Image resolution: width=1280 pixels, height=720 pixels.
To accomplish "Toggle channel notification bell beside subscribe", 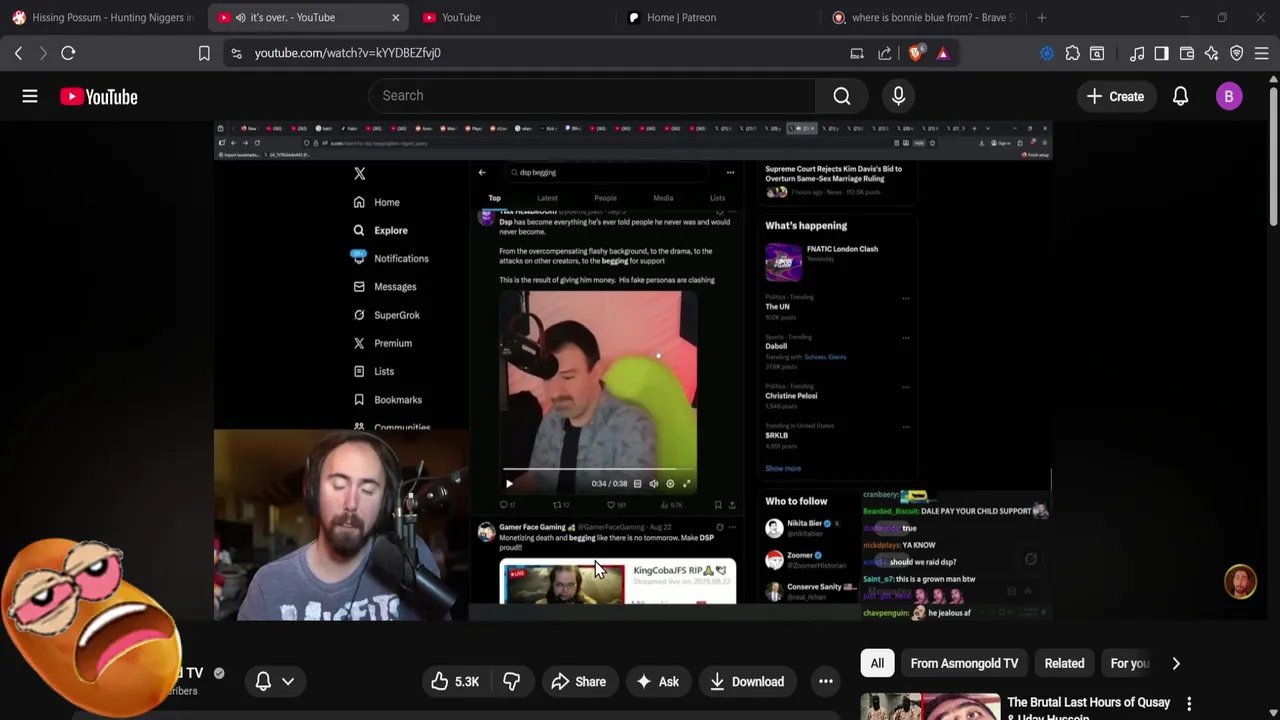I will 263,682.
